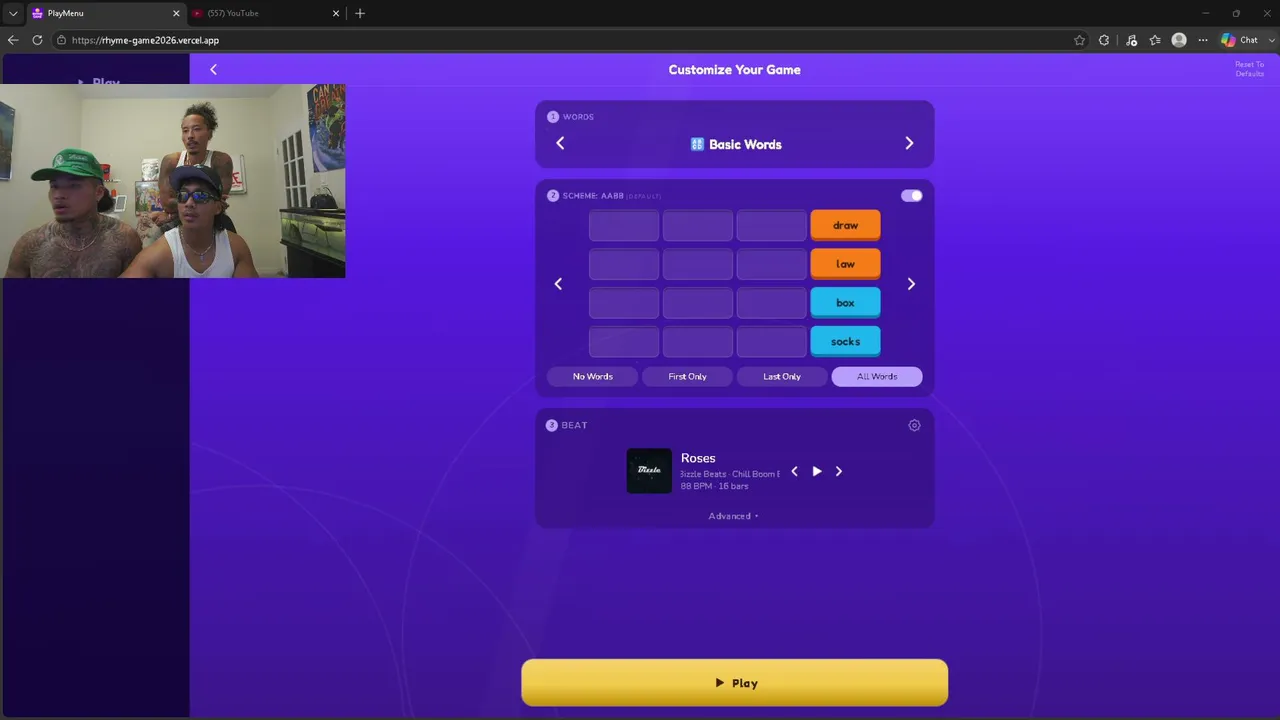The image size is (1280, 720).
Task: Switch to the previous rhyme scheme
Action: click(x=558, y=284)
